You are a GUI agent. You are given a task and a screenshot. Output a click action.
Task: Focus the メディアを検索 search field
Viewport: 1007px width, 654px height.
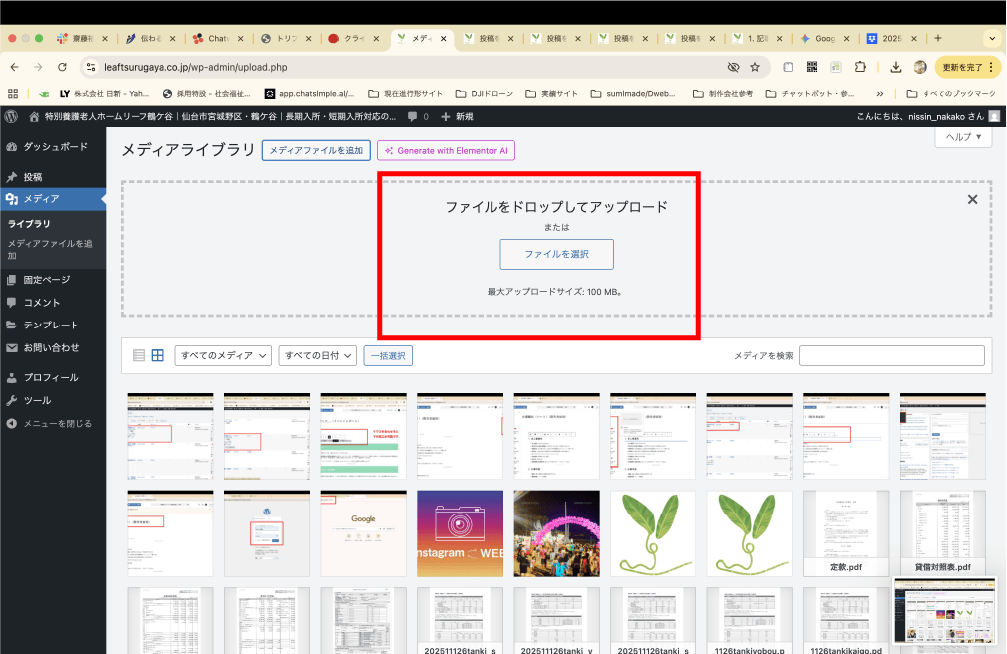(x=891, y=355)
